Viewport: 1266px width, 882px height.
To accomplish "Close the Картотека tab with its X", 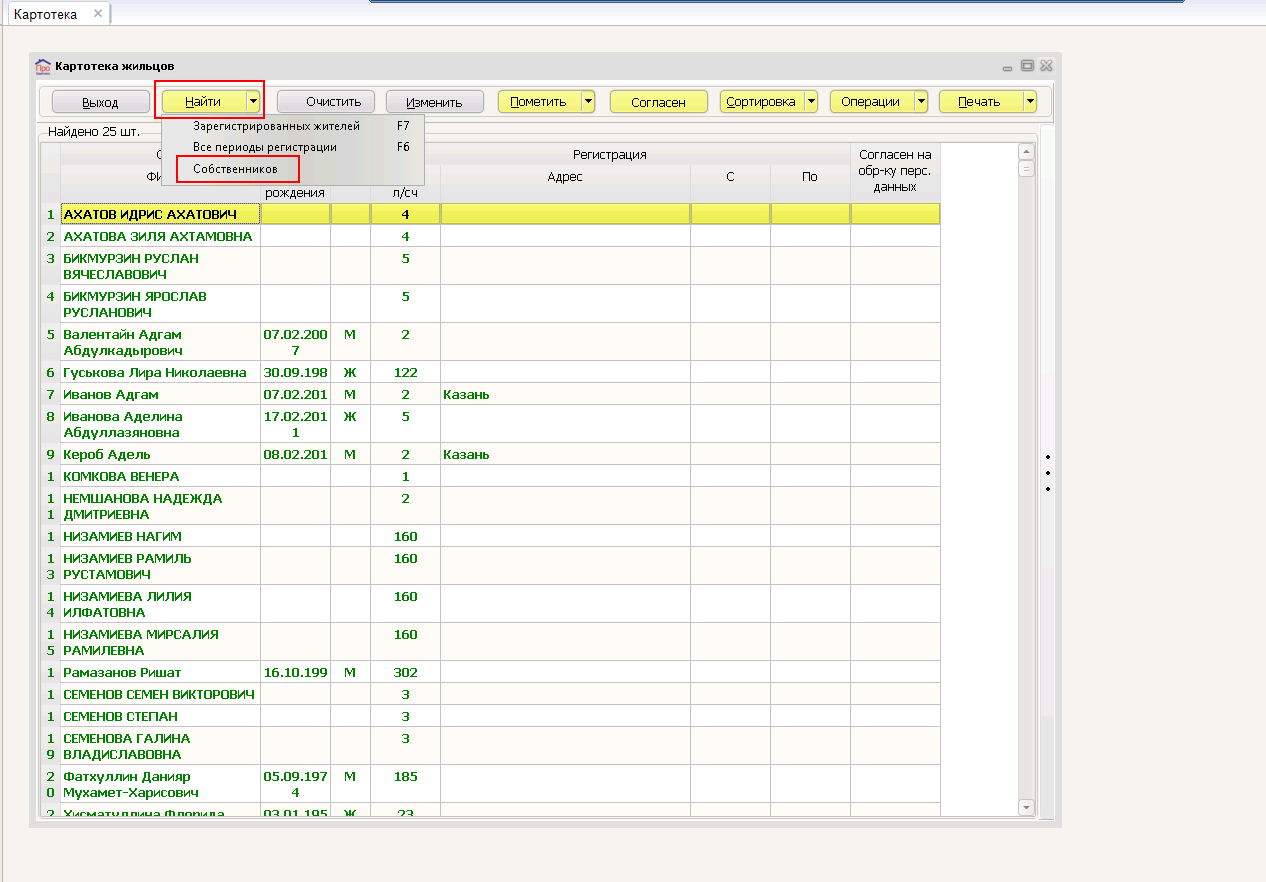I will pos(97,14).
